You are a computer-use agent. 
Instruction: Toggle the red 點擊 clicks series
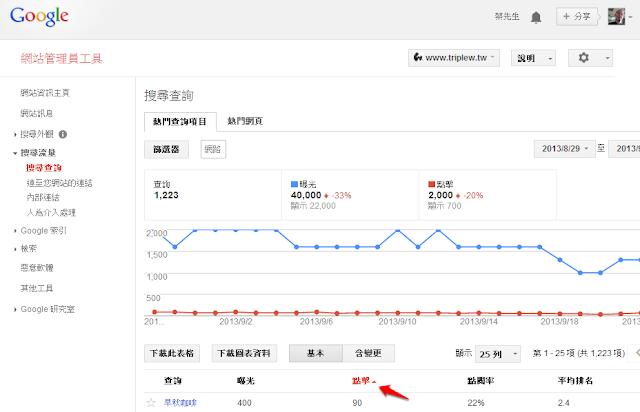point(429,185)
